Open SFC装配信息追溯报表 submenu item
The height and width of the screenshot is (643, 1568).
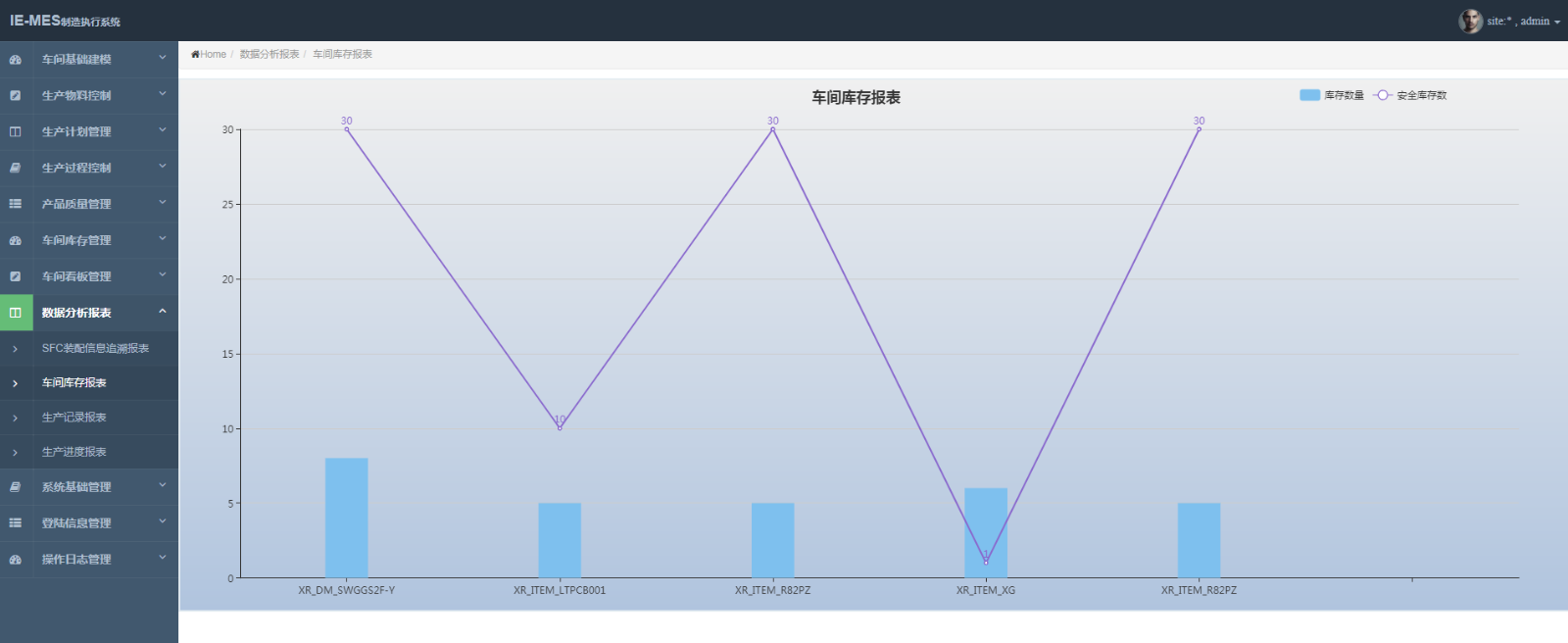click(95, 348)
